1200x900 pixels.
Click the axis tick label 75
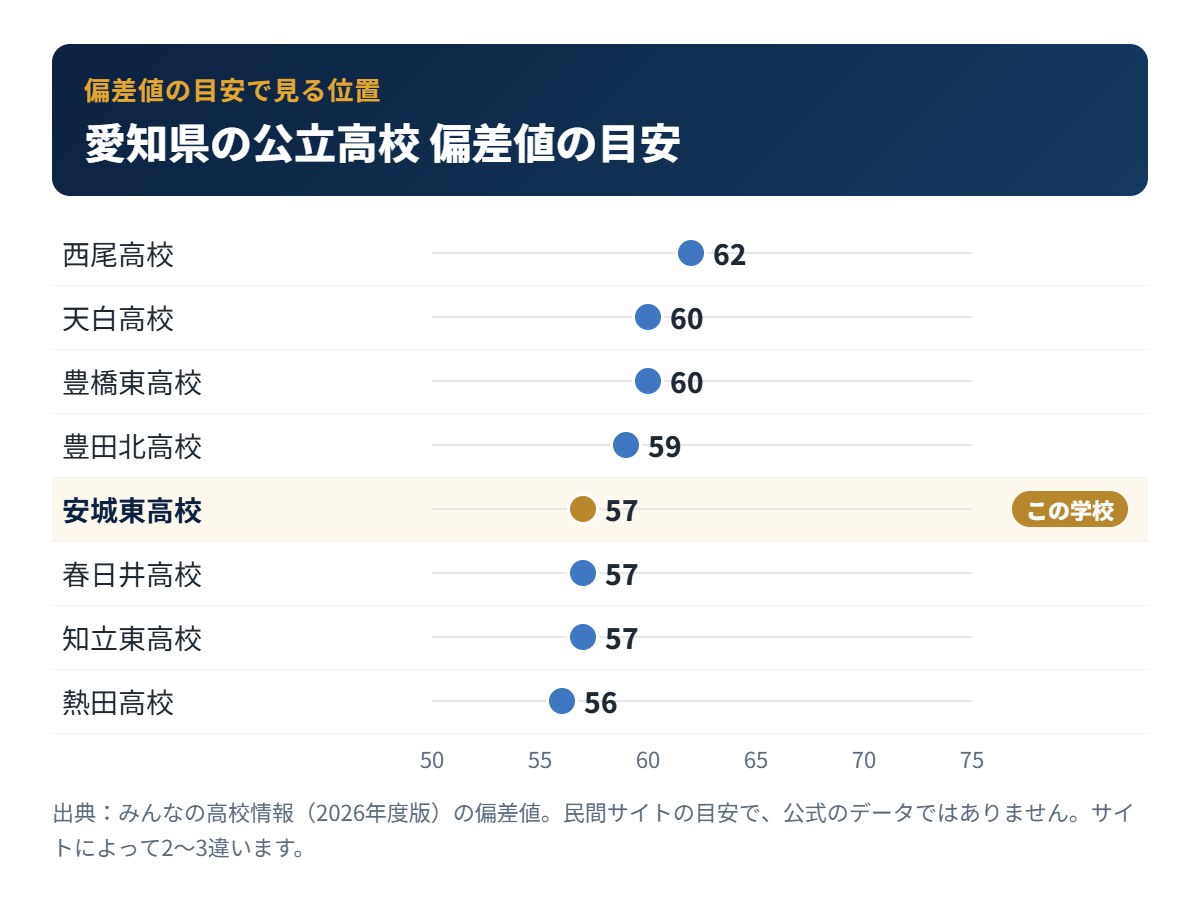[972, 761]
